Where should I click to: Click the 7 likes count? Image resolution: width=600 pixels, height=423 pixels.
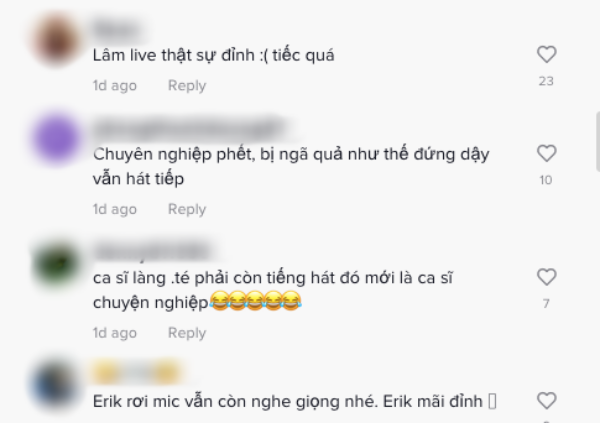pos(546,304)
